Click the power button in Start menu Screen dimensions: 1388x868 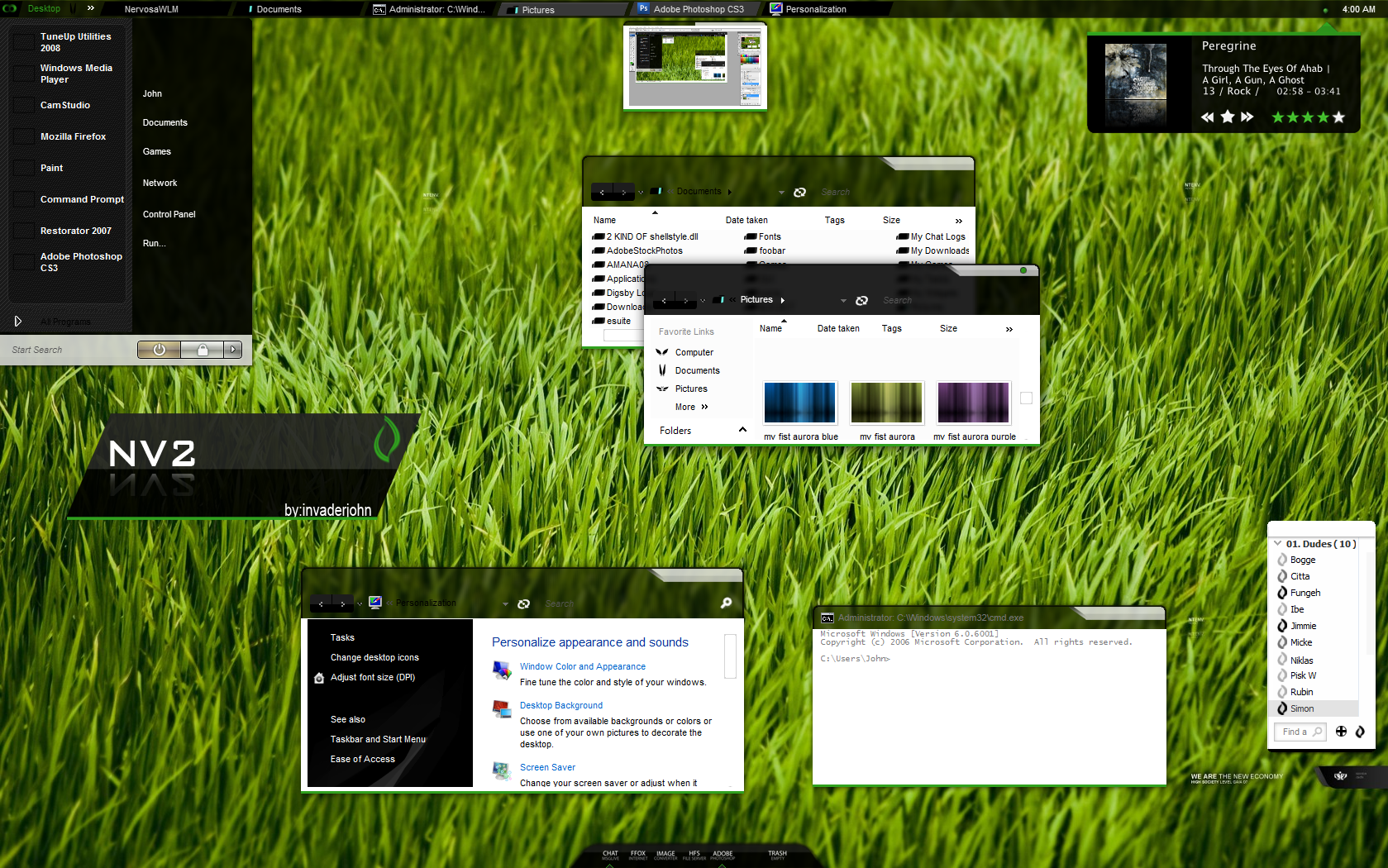click(x=160, y=350)
